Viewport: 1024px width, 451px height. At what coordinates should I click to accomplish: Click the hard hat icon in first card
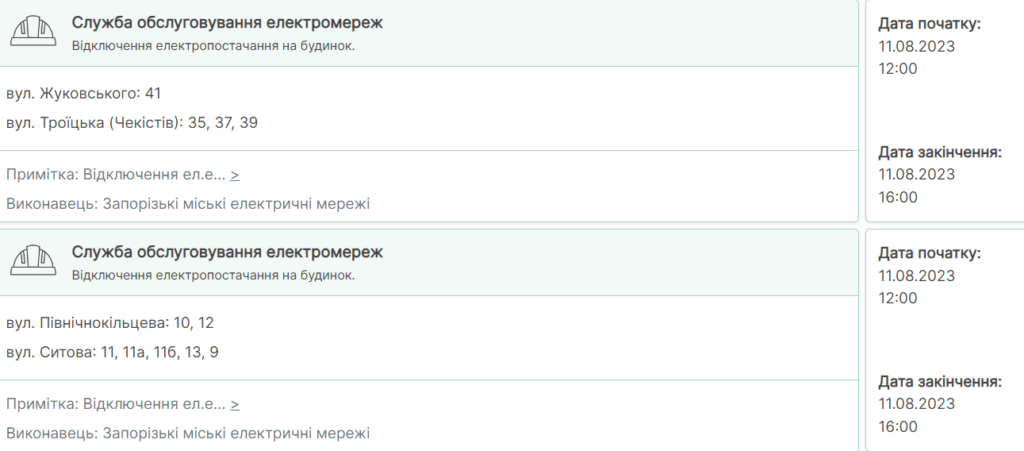click(33, 31)
